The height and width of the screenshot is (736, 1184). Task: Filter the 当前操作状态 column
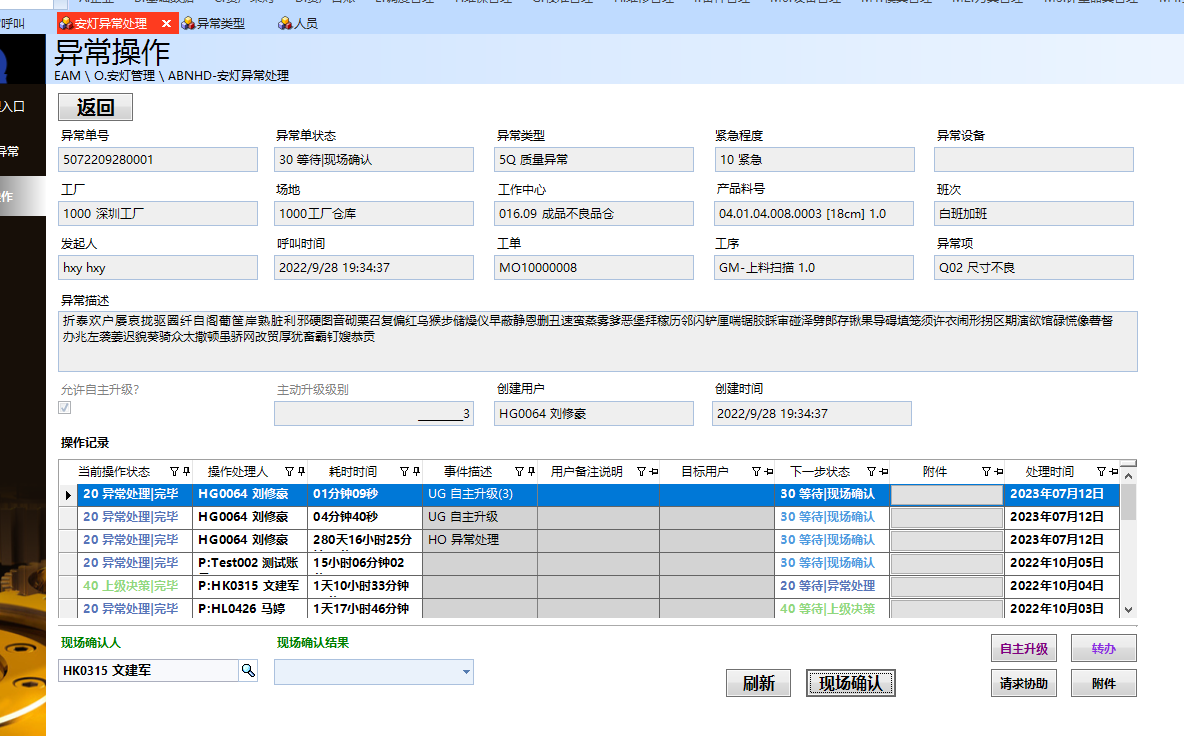coord(174,472)
